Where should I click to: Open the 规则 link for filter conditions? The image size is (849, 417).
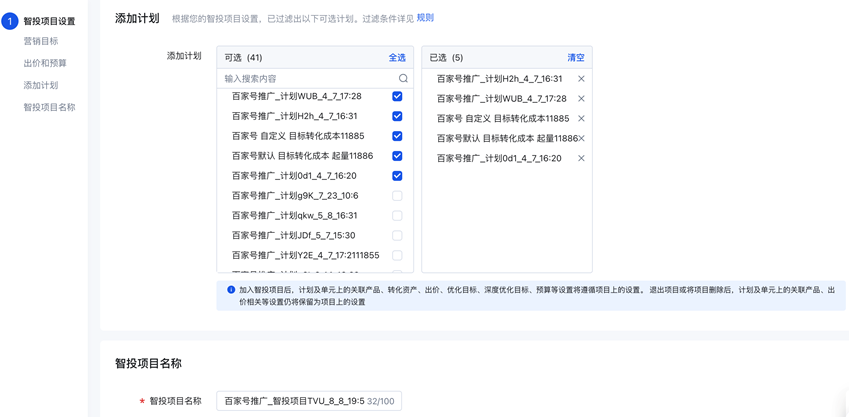425,18
